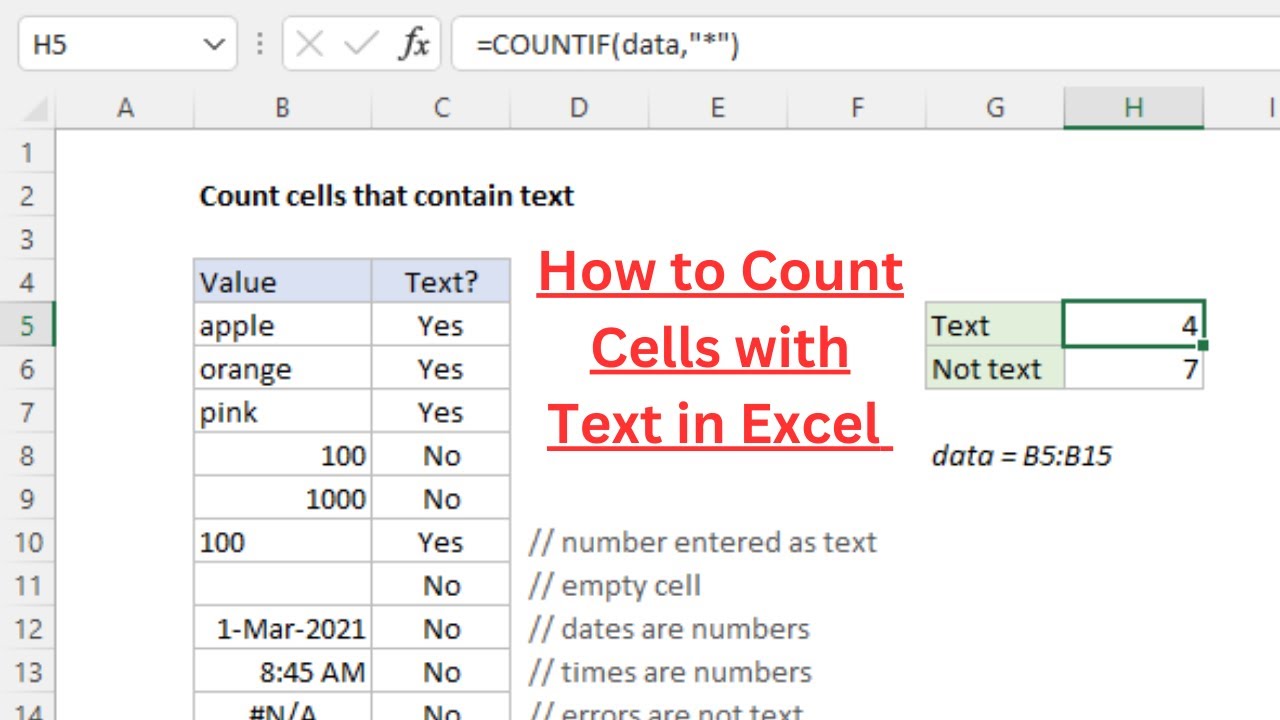This screenshot has width=1280, height=720.
Task: Select column B header
Action: pyautogui.click(x=282, y=108)
